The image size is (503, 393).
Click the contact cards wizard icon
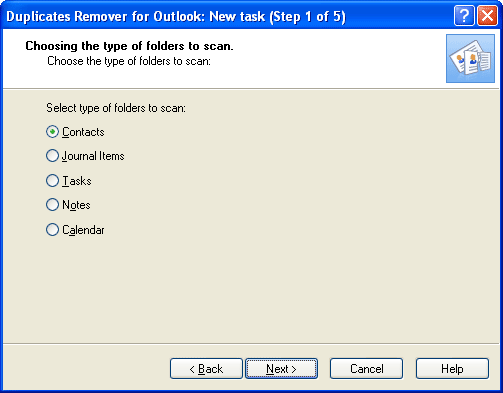pos(470,58)
